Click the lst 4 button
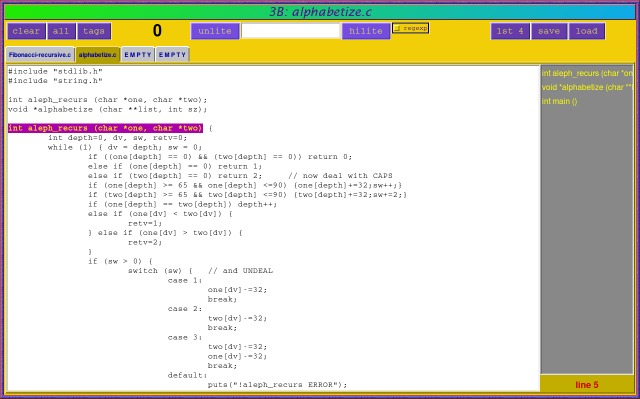Image resolution: width=640 pixels, height=399 pixels. click(510, 31)
